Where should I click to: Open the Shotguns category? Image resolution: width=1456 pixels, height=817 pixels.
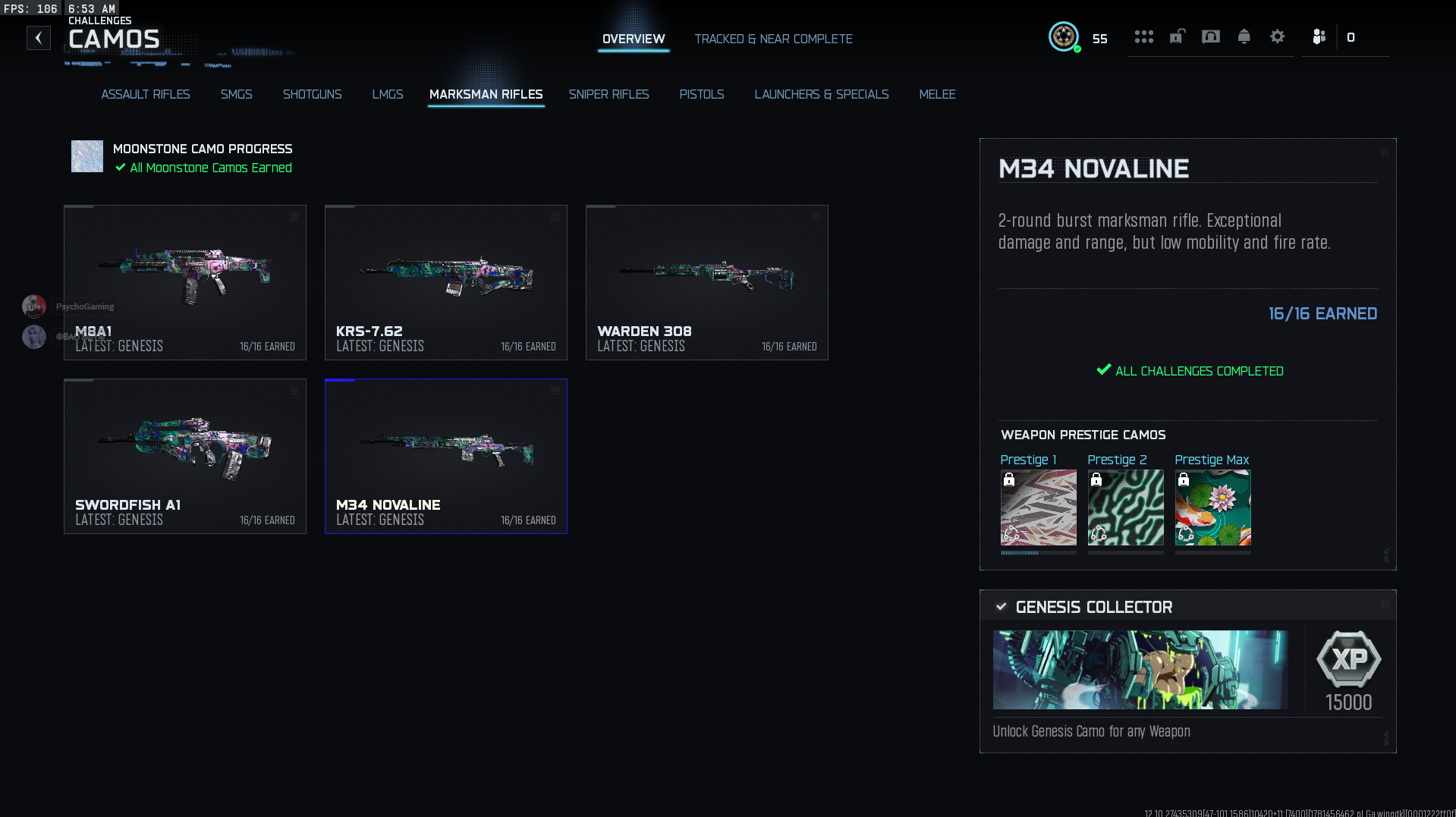click(312, 94)
